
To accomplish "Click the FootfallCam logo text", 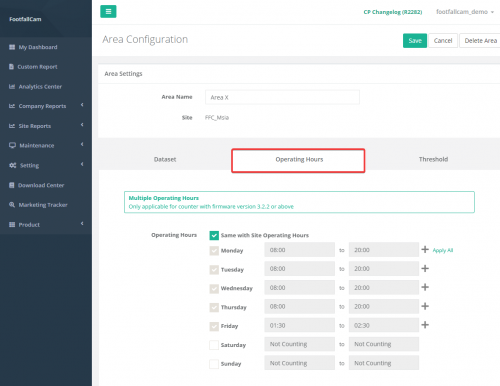I will (25, 19).
